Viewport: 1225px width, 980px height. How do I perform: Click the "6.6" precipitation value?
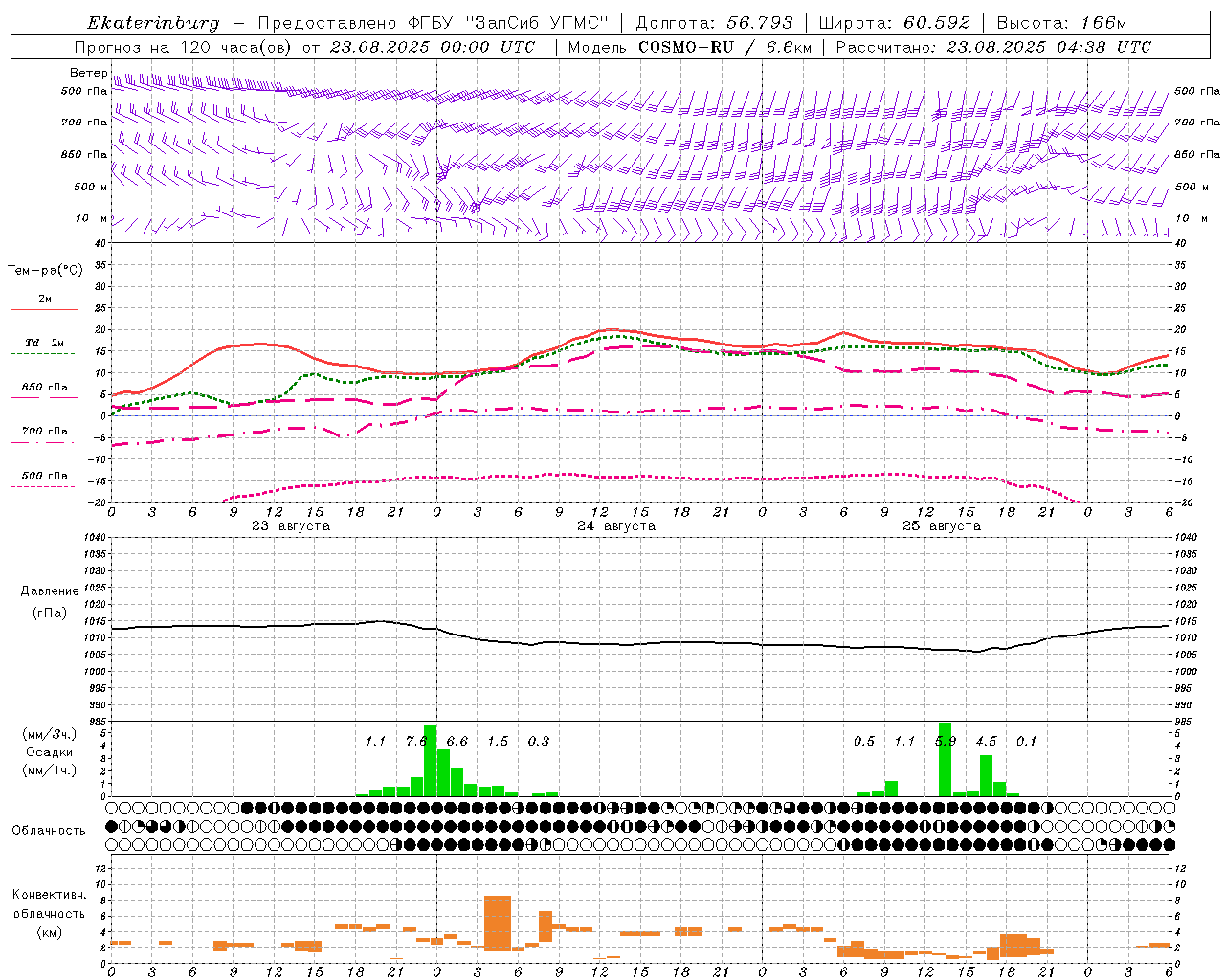pyautogui.click(x=457, y=742)
